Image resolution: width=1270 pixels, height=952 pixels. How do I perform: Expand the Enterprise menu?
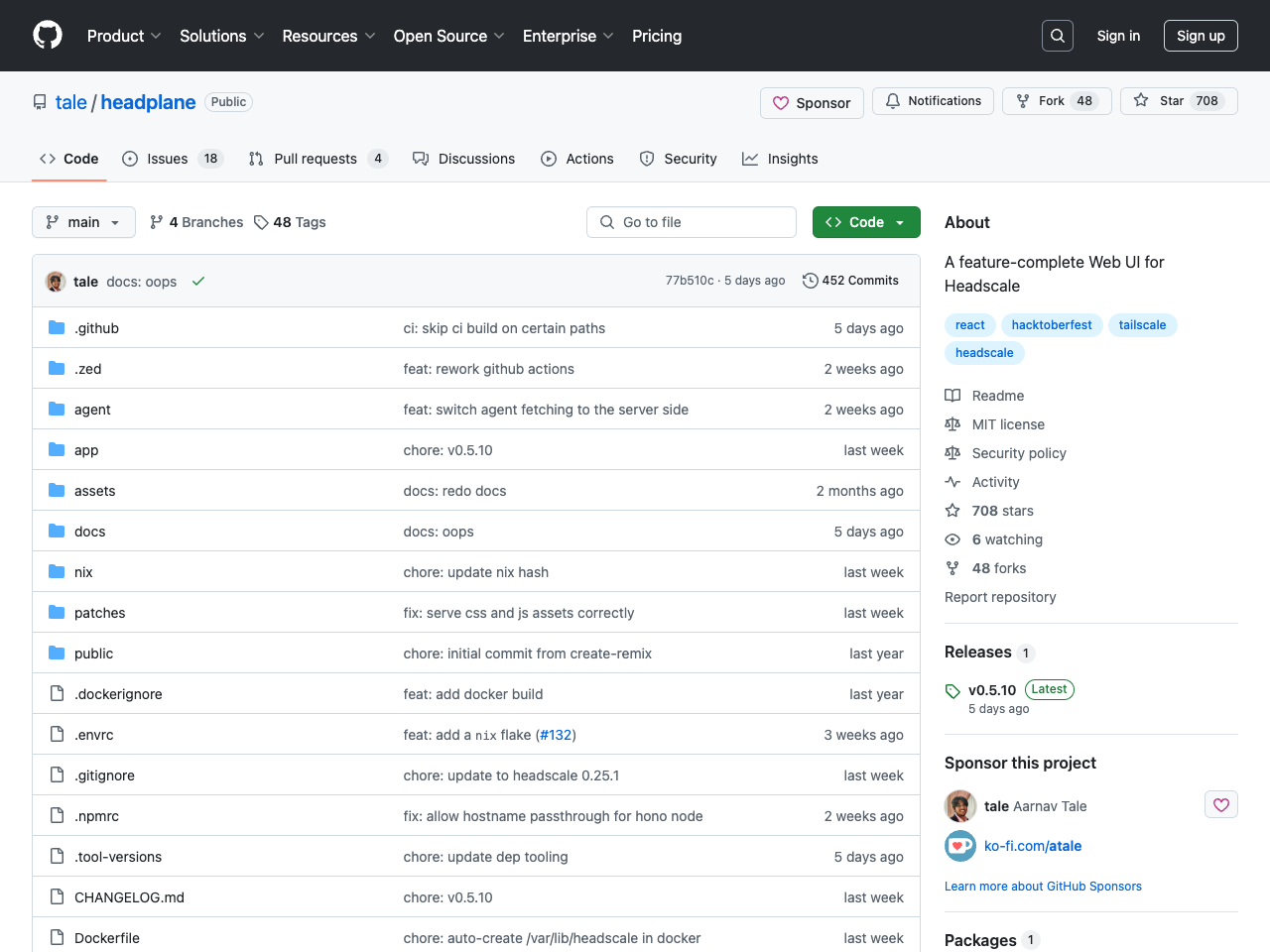(x=568, y=36)
